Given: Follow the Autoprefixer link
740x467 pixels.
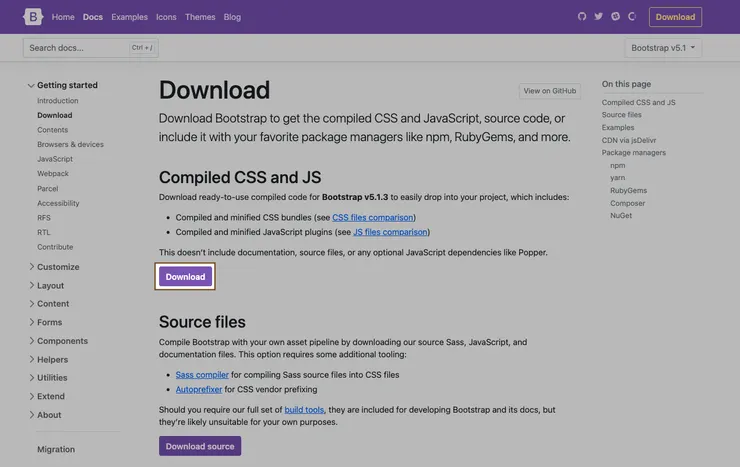Looking at the screenshot, I should coord(199,389).
